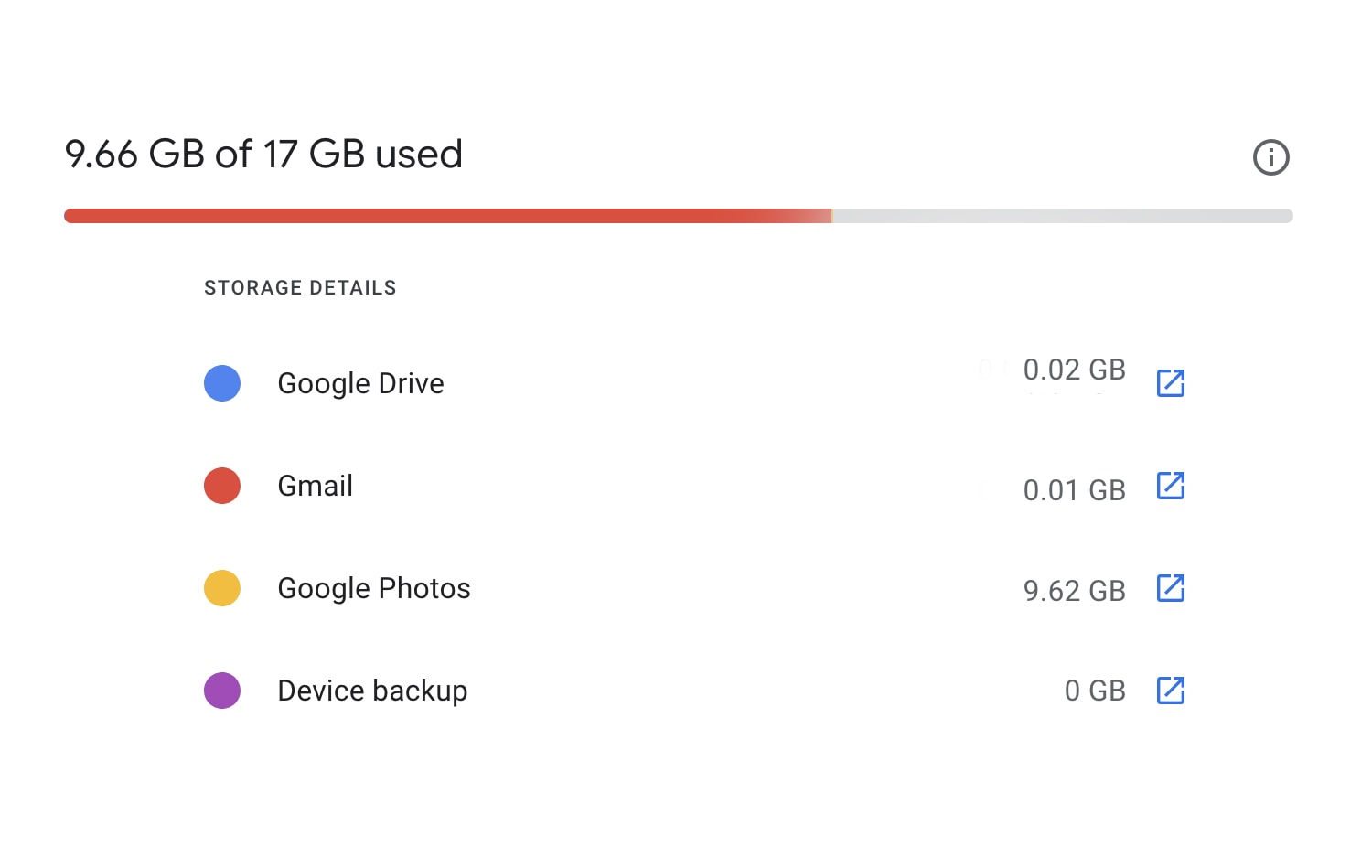Image resolution: width=1372 pixels, height=868 pixels.
Task: Open Google Photos via its external link icon
Action: pos(1171,588)
